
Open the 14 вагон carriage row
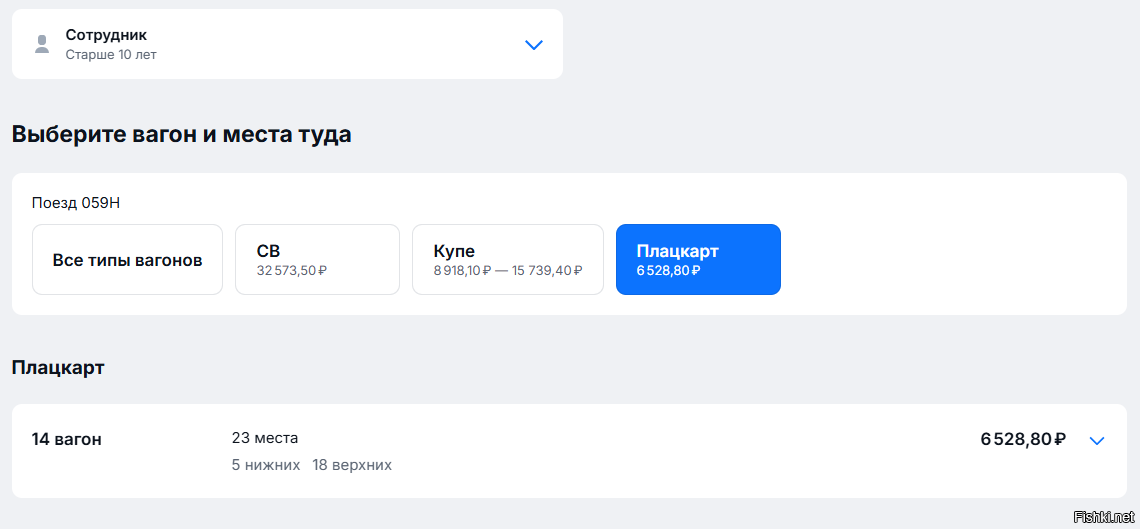pos(569,451)
